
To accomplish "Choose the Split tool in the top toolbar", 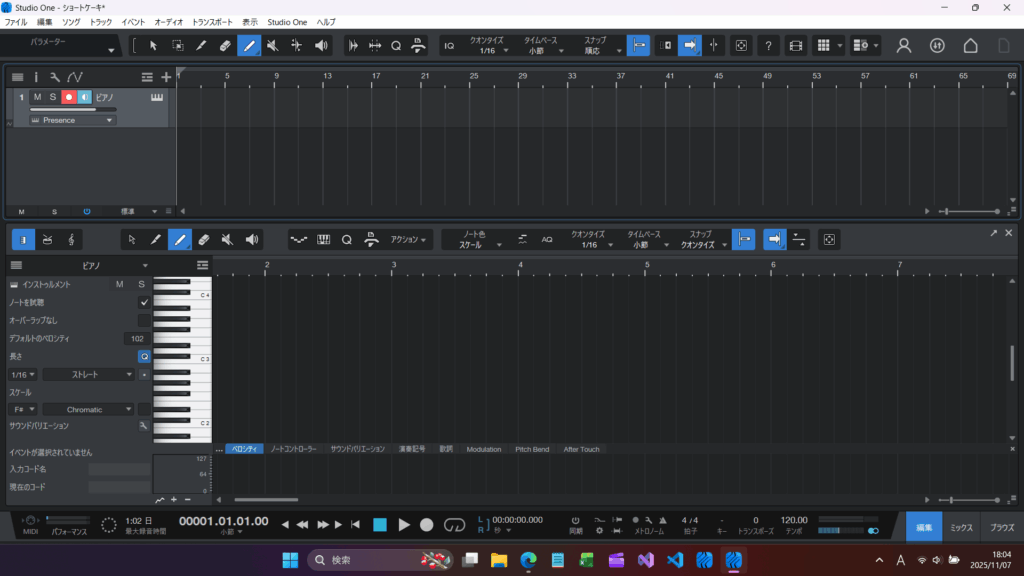I will click(297, 45).
